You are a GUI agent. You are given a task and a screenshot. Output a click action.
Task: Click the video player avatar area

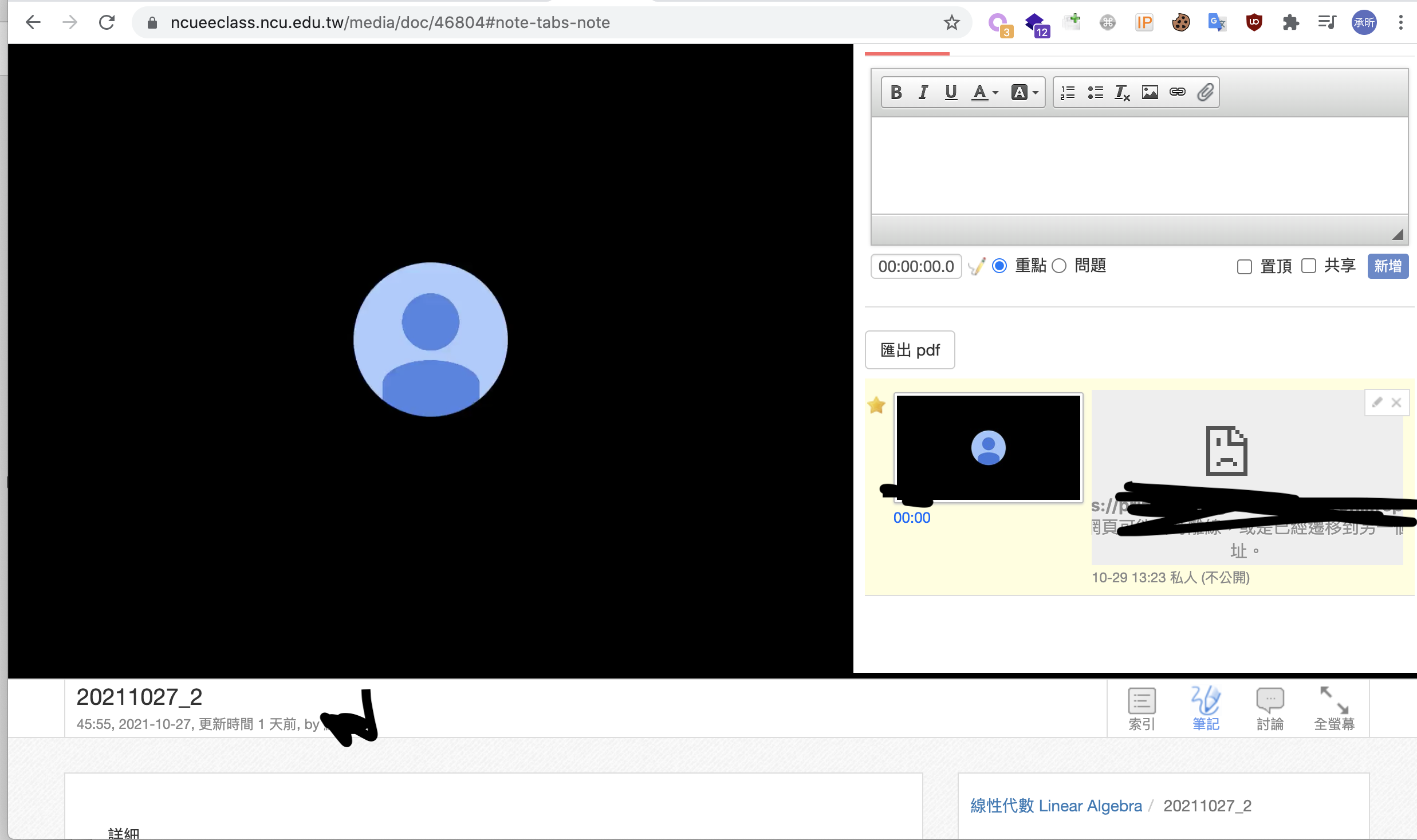[x=430, y=339]
